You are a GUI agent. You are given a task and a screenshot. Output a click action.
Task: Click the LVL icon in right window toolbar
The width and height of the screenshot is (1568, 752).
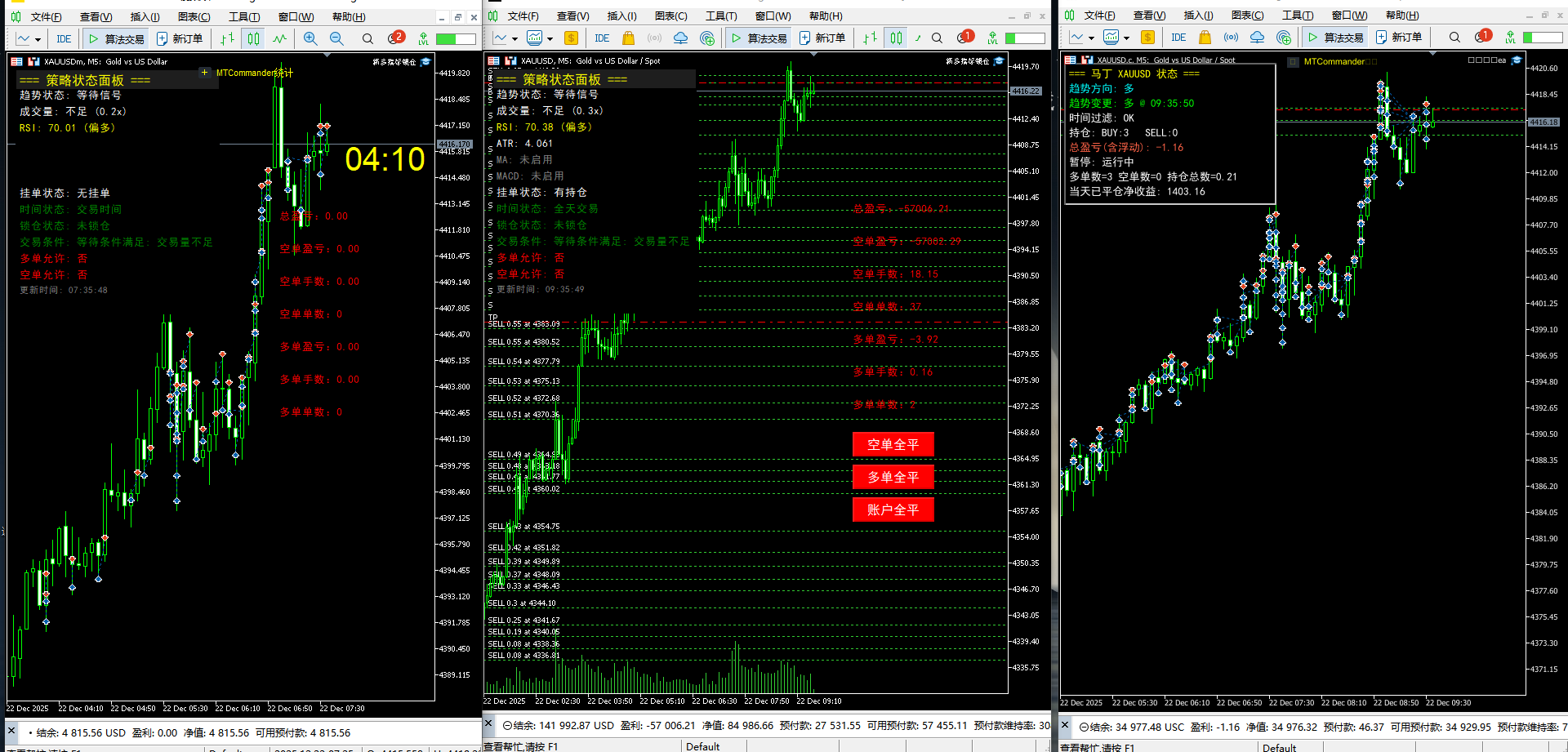coord(1510,38)
